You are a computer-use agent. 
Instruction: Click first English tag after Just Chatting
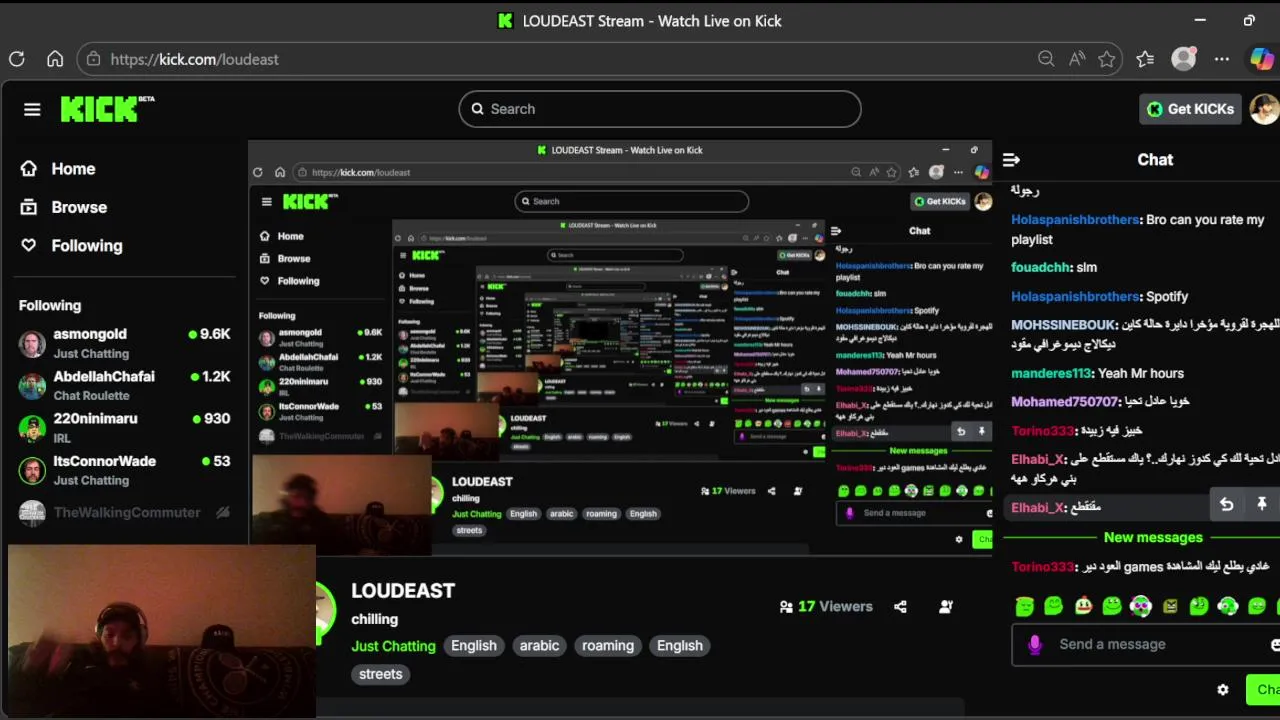tap(474, 645)
